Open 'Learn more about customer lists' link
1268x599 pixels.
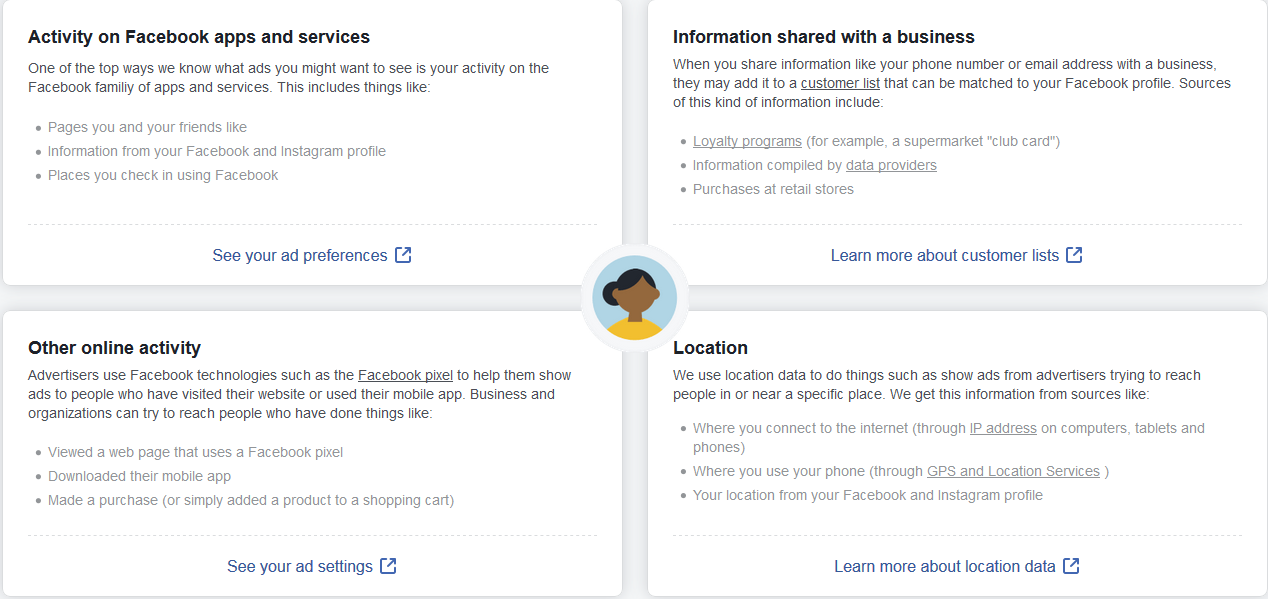pos(945,255)
